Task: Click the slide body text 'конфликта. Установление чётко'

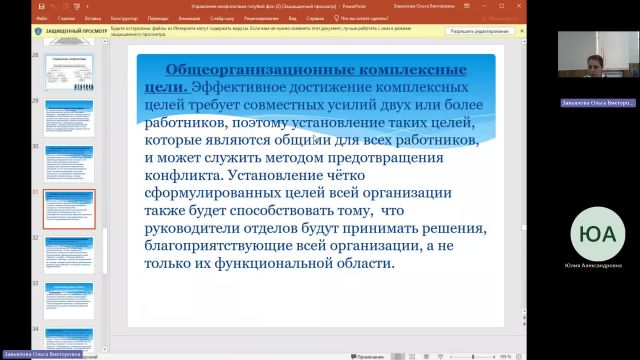Action: click(255, 175)
